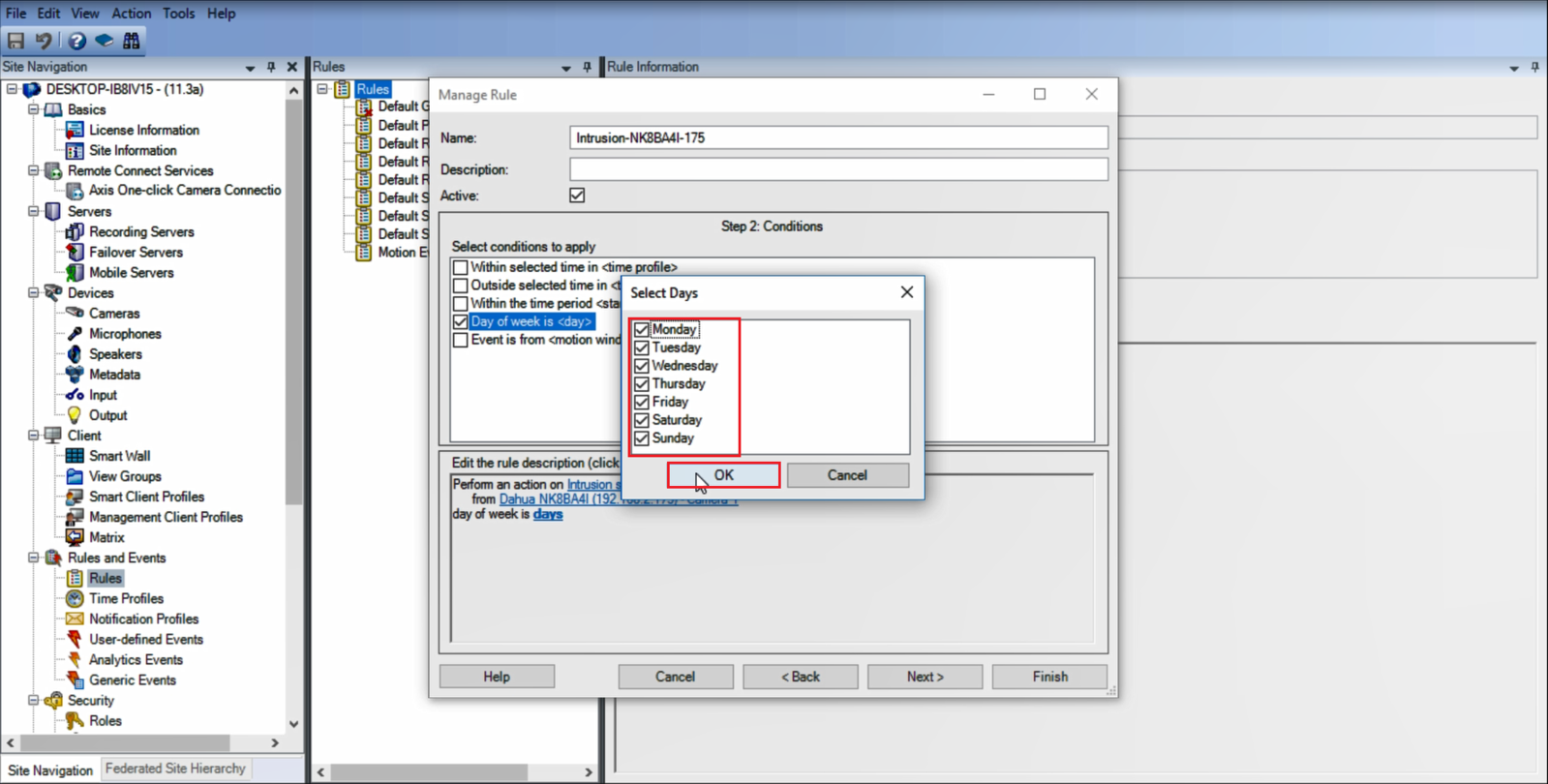Click Next in Manage Rule
Screen dimensions: 1548x784
[925, 677]
